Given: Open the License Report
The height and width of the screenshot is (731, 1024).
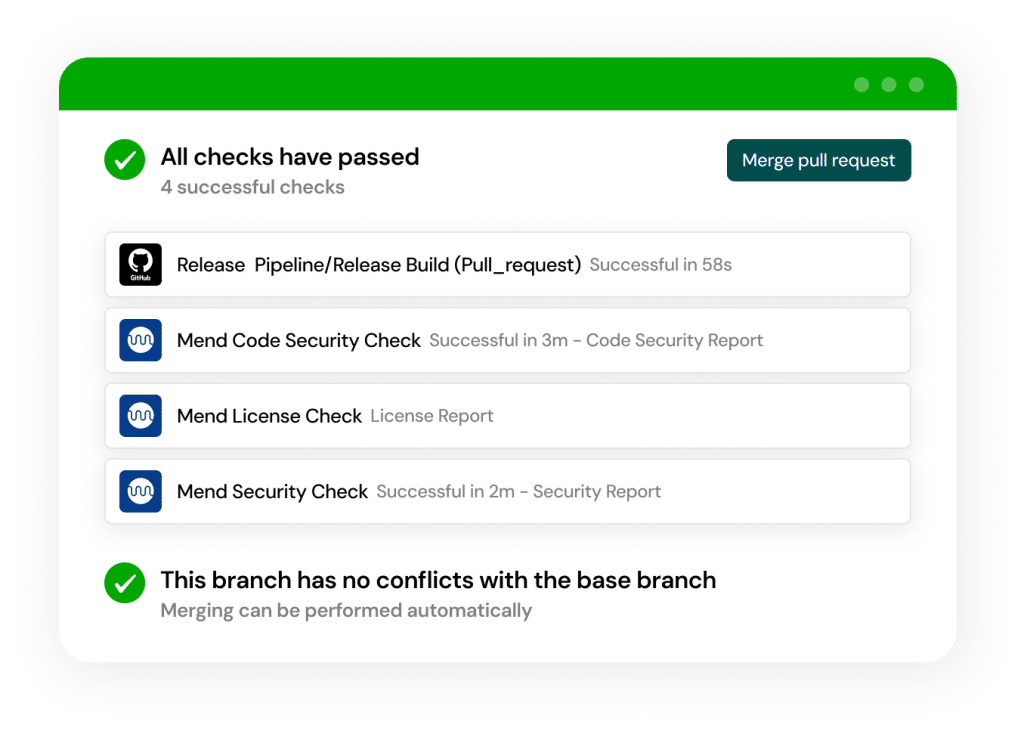Looking at the screenshot, I should (x=431, y=415).
